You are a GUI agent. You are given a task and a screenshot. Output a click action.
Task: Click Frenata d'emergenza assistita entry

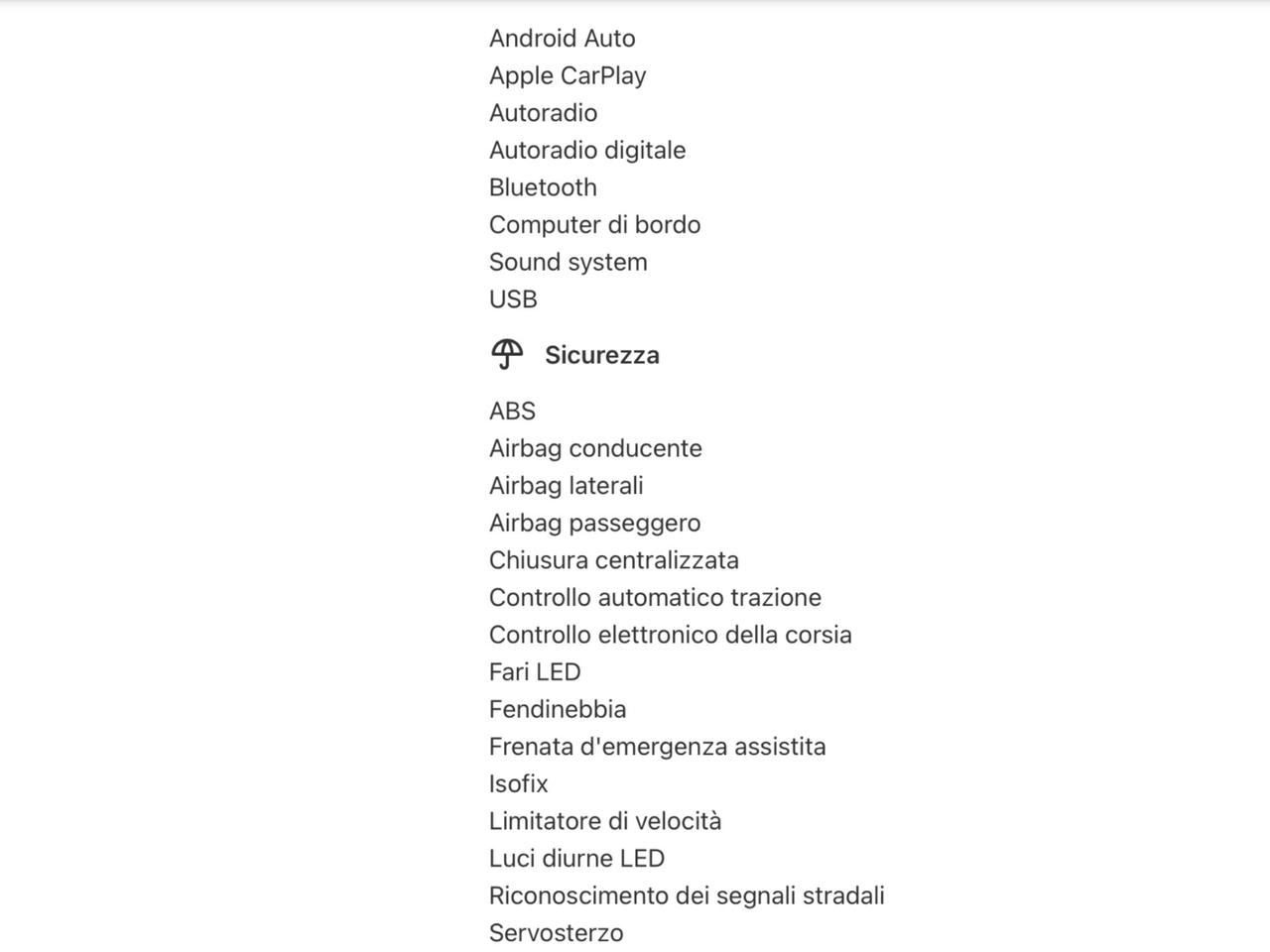(x=657, y=747)
